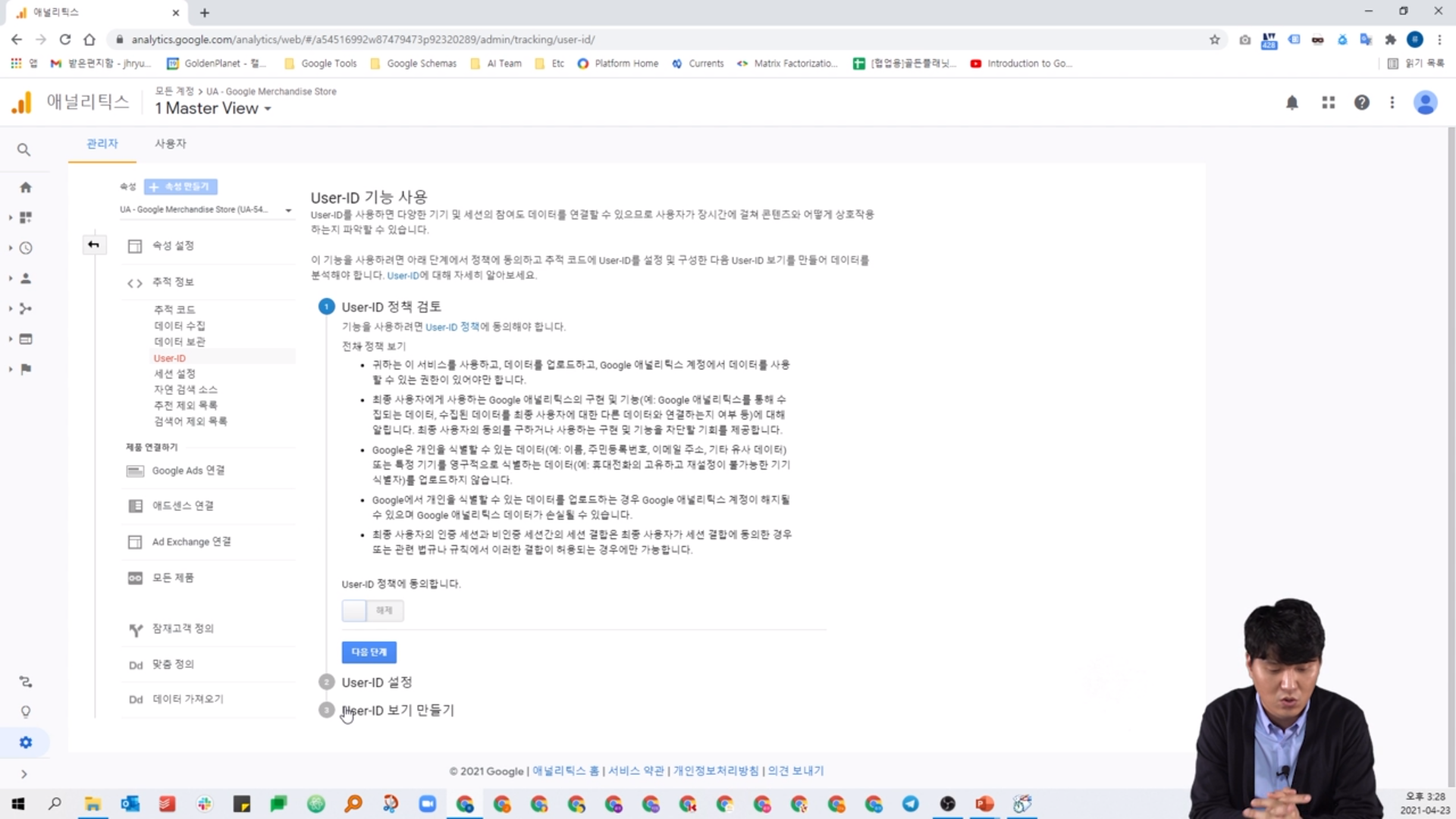
Task: Click the back arrow in admin column
Action: 93,244
